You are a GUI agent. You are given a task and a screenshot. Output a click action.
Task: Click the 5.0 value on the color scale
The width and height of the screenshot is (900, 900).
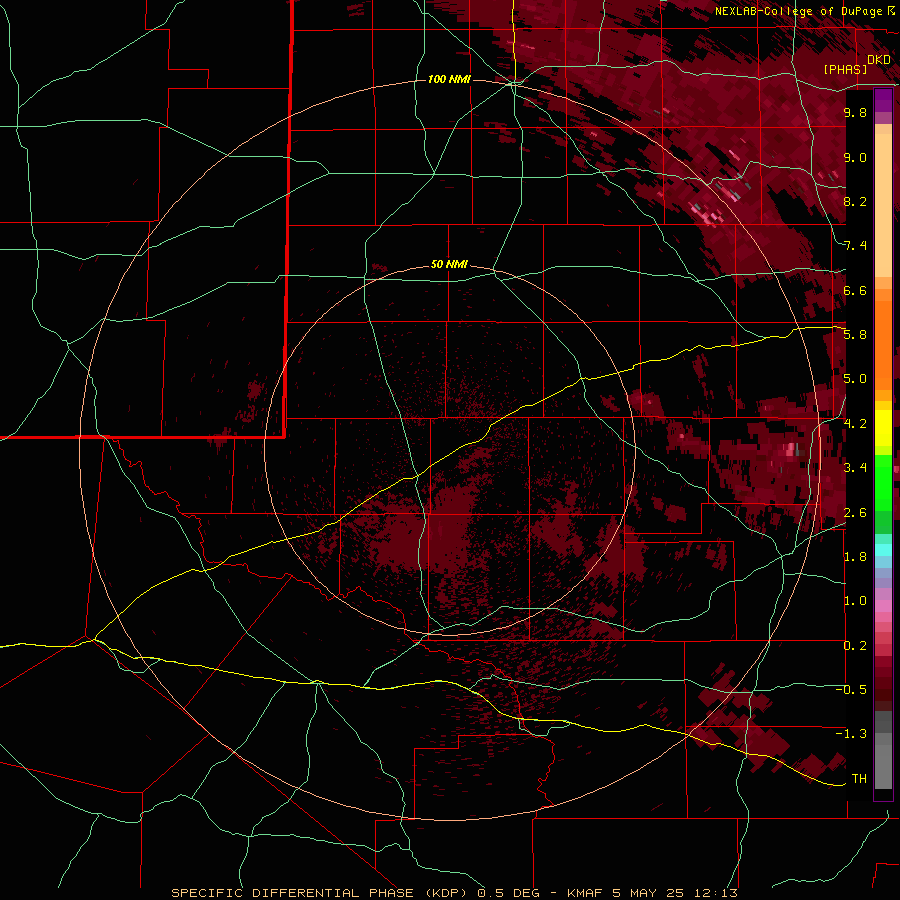click(x=855, y=379)
